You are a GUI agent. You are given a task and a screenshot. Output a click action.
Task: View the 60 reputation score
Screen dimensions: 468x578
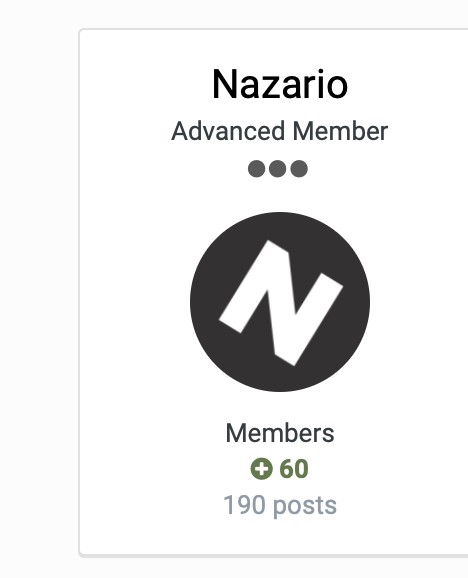tap(294, 469)
